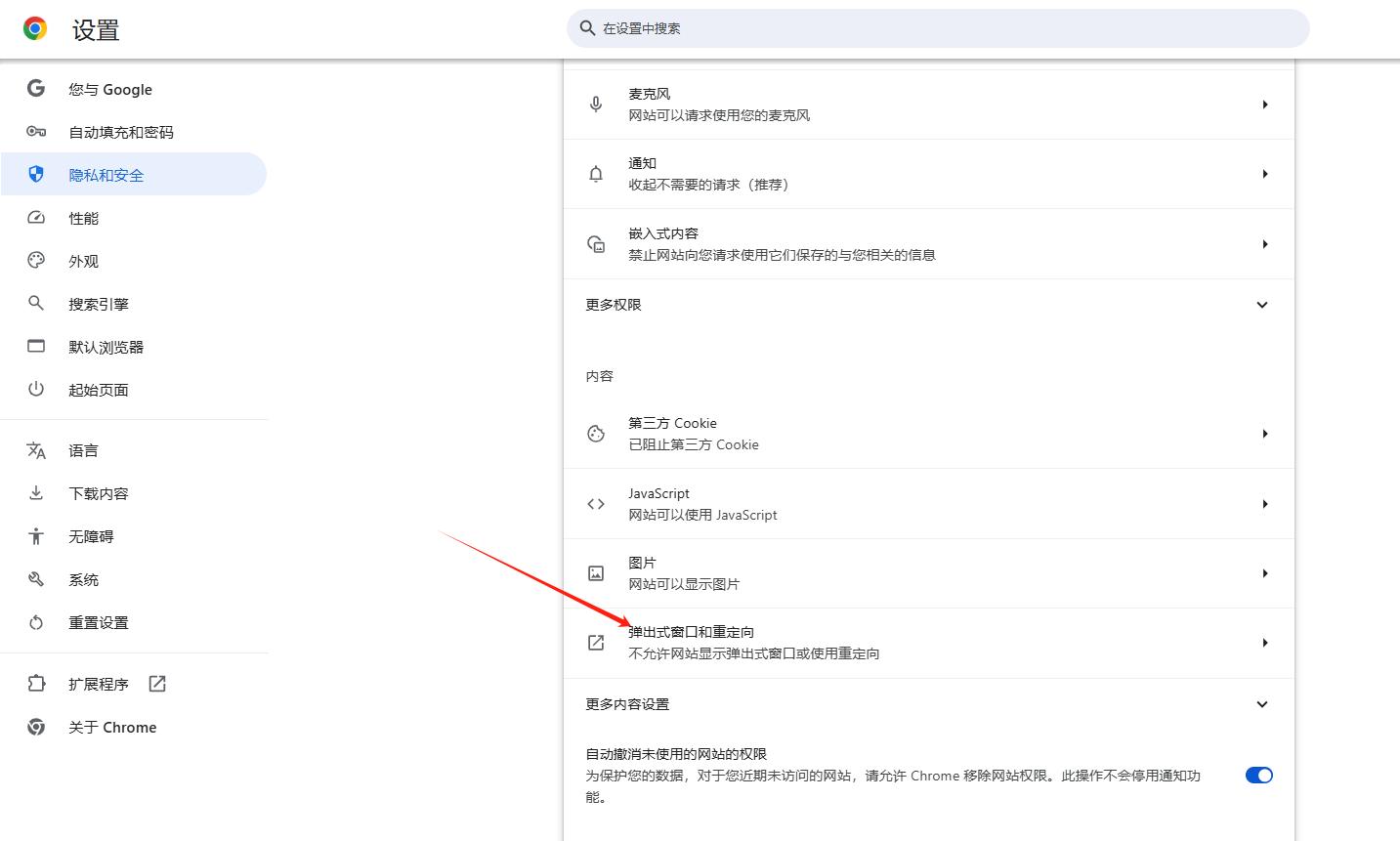Click the speedometer icon for performance
The image size is (1400, 841).
click(x=36, y=218)
